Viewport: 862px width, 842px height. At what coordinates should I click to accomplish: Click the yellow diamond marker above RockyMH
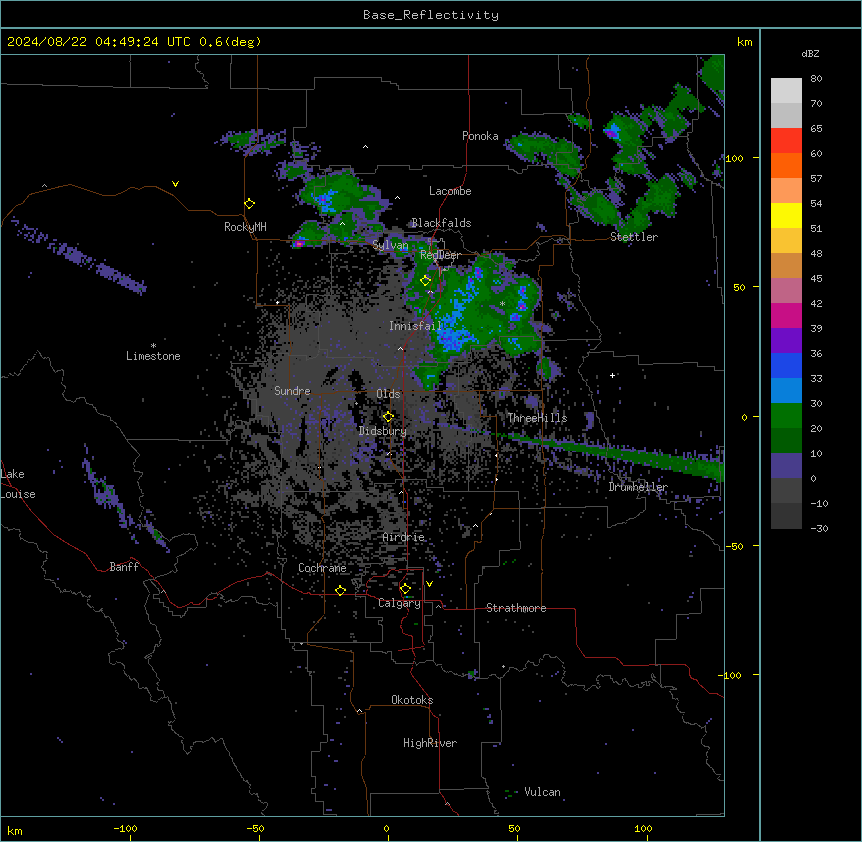click(250, 204)
